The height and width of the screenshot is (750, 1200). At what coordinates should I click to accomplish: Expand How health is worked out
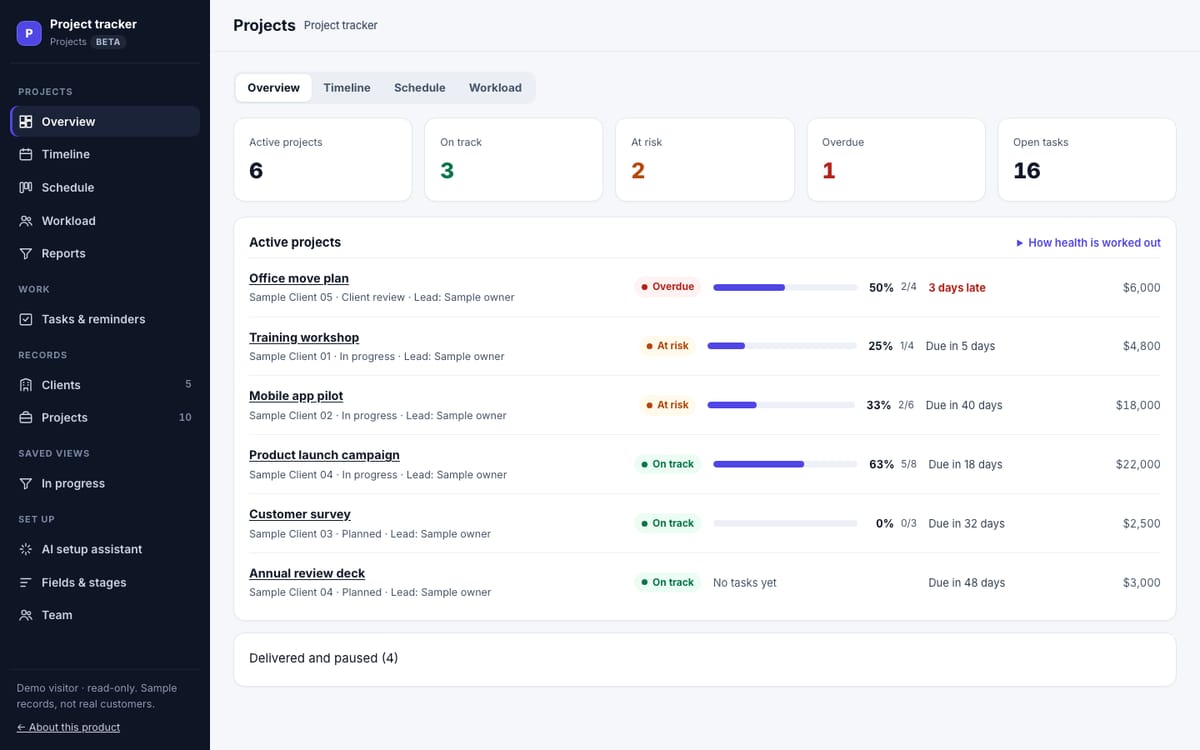coord(1088,243)
